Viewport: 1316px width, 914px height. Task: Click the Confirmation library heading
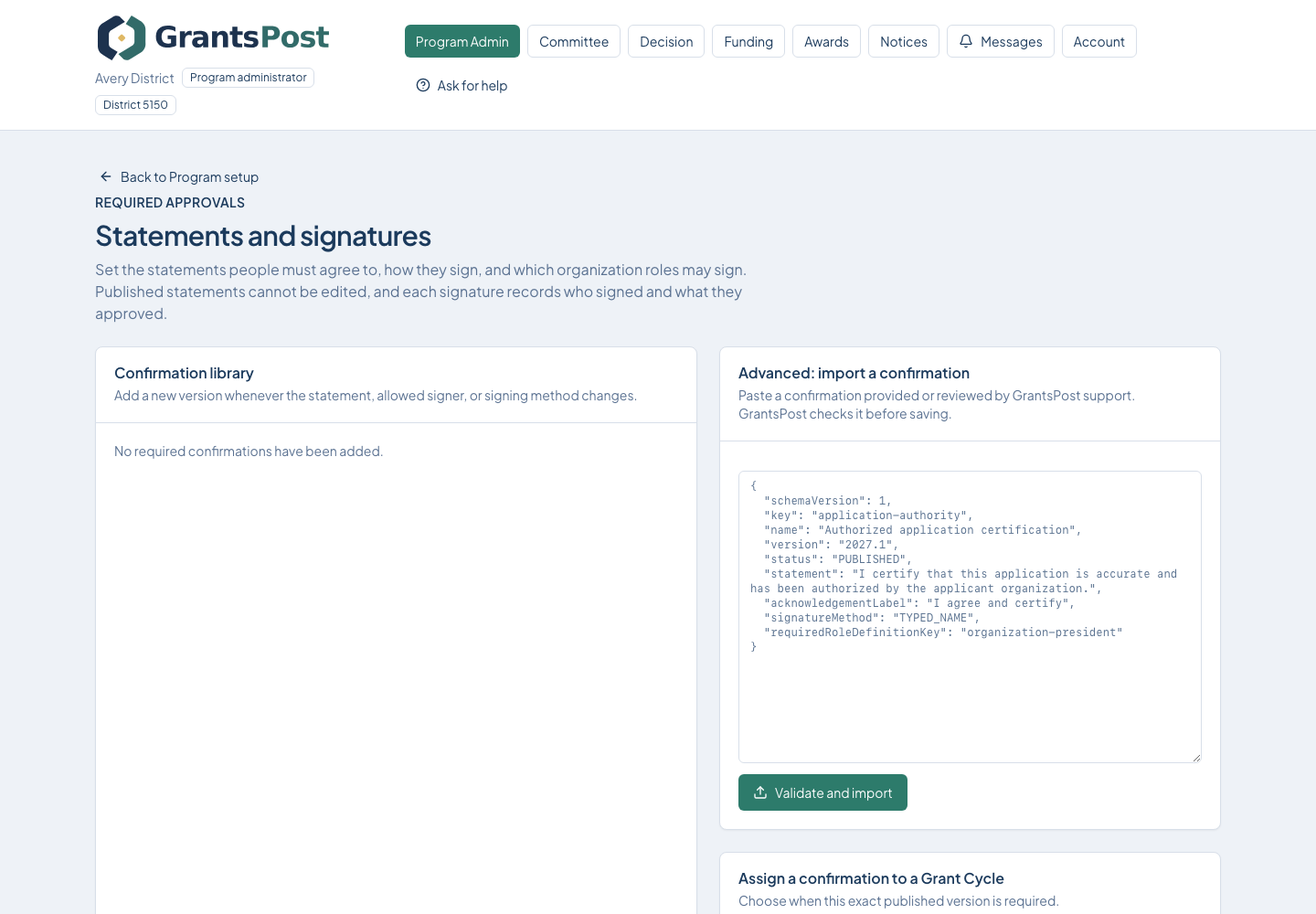[x=184, y=373]
